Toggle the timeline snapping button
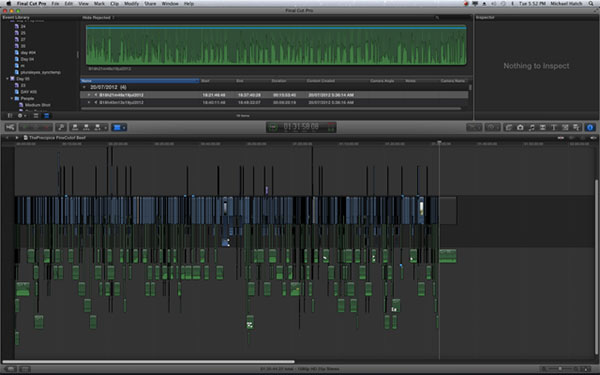This screenshot has width=600, height=375. 593,137
